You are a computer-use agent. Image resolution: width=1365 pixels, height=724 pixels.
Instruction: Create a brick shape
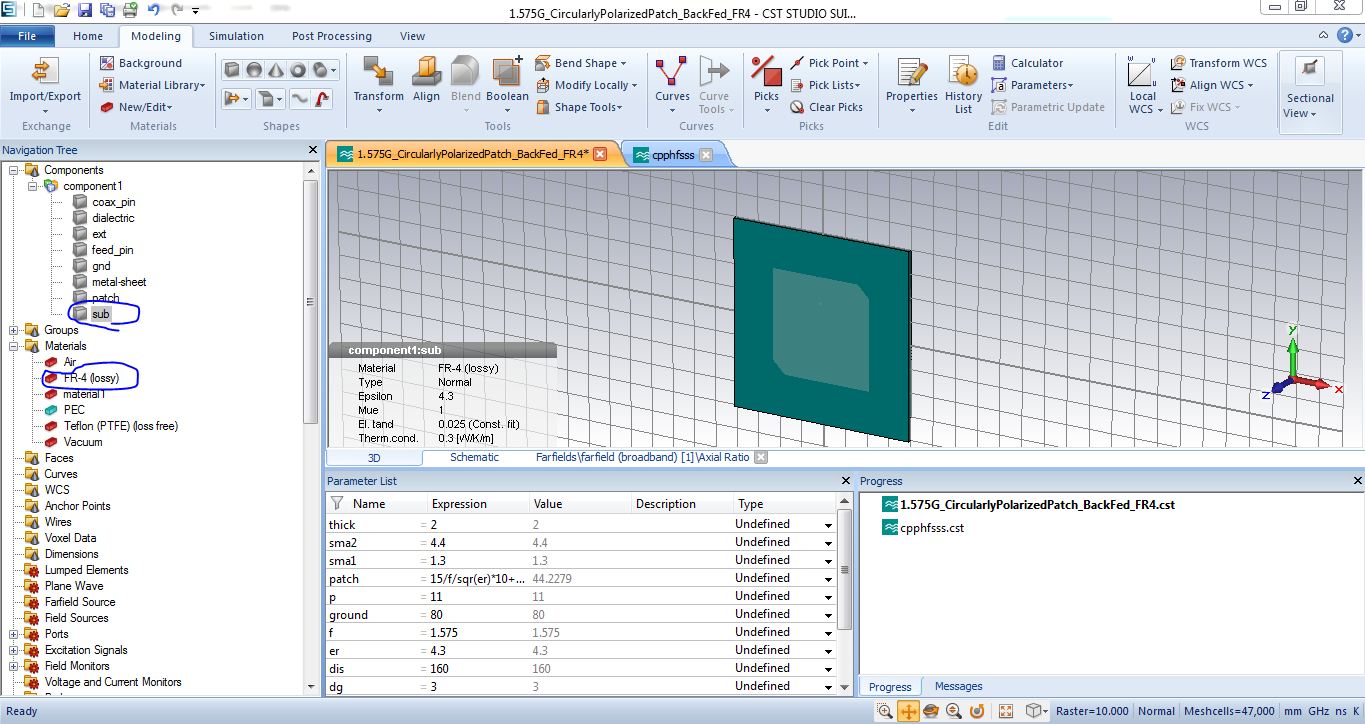tap(232, 70)
